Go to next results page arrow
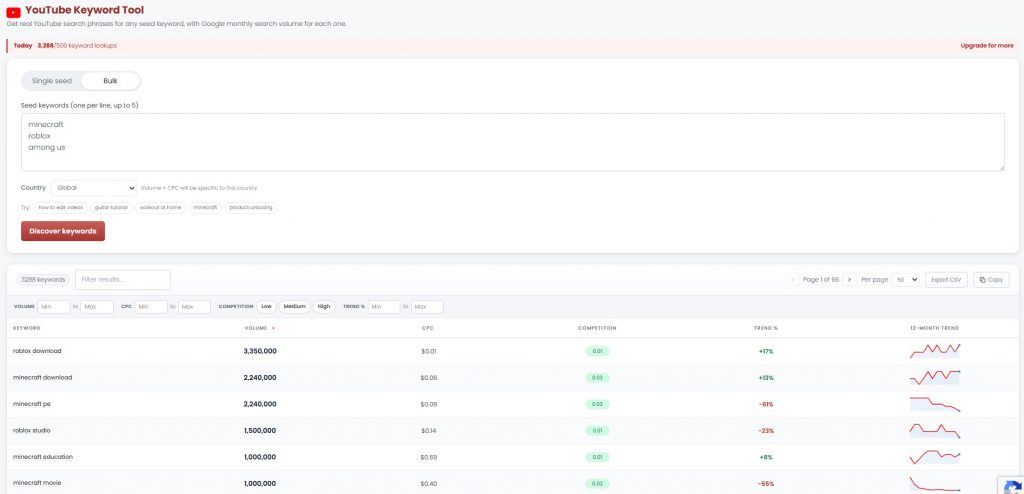The height and width of the screenshot is (494, 1024). (x=849, y=280)
